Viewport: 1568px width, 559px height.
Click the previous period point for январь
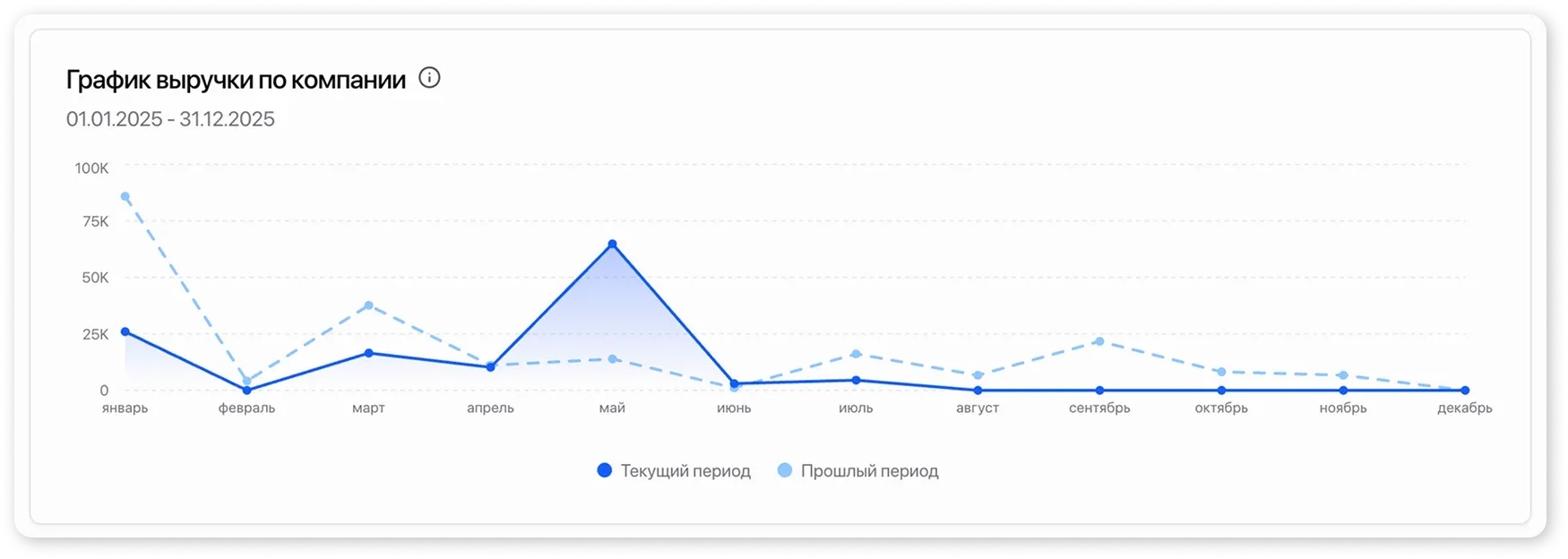click(x=125, y=196)
